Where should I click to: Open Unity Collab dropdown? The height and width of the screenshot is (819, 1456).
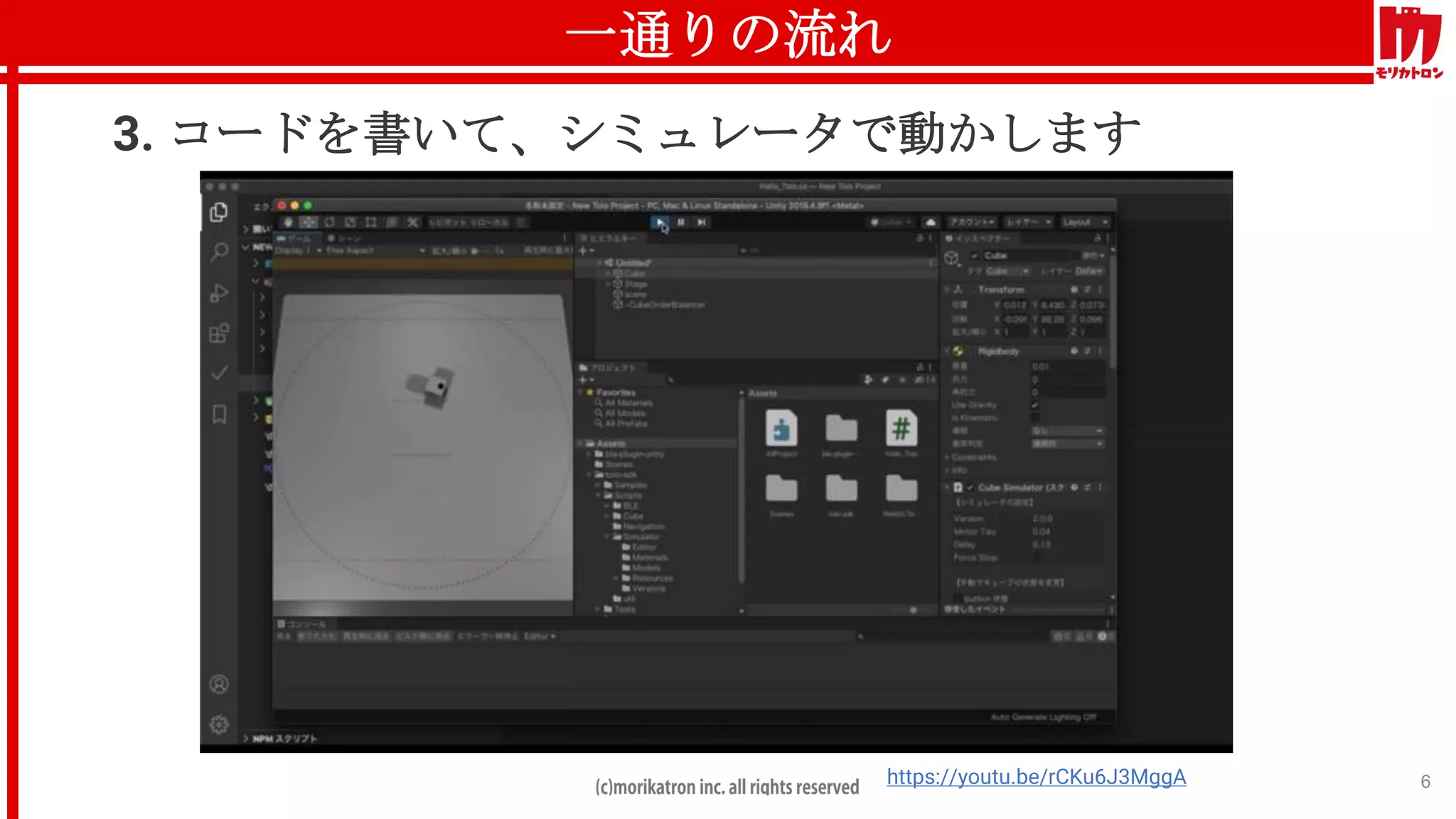(892, 223)
